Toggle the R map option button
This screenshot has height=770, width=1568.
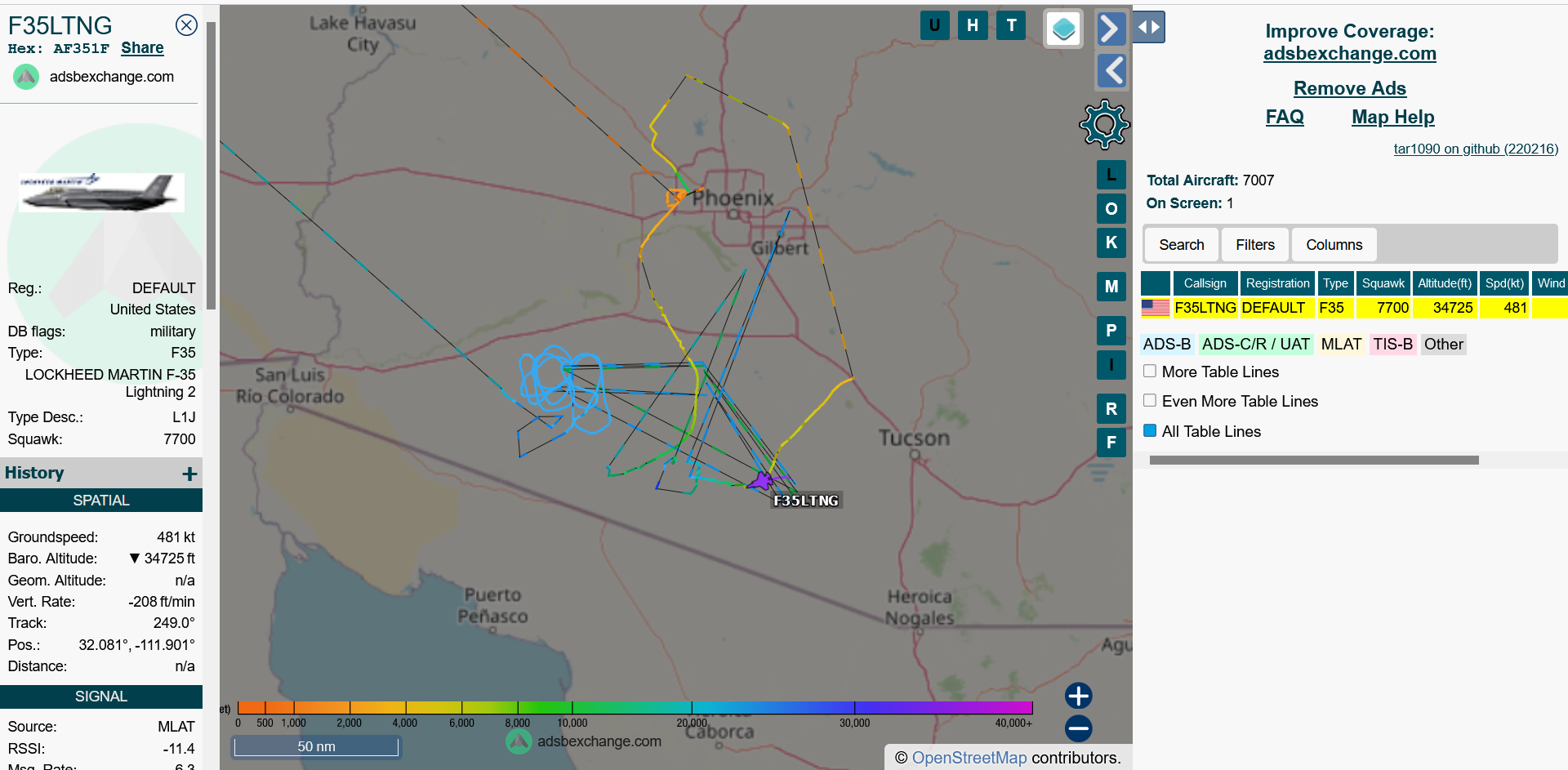click(x=1111, y=409)
